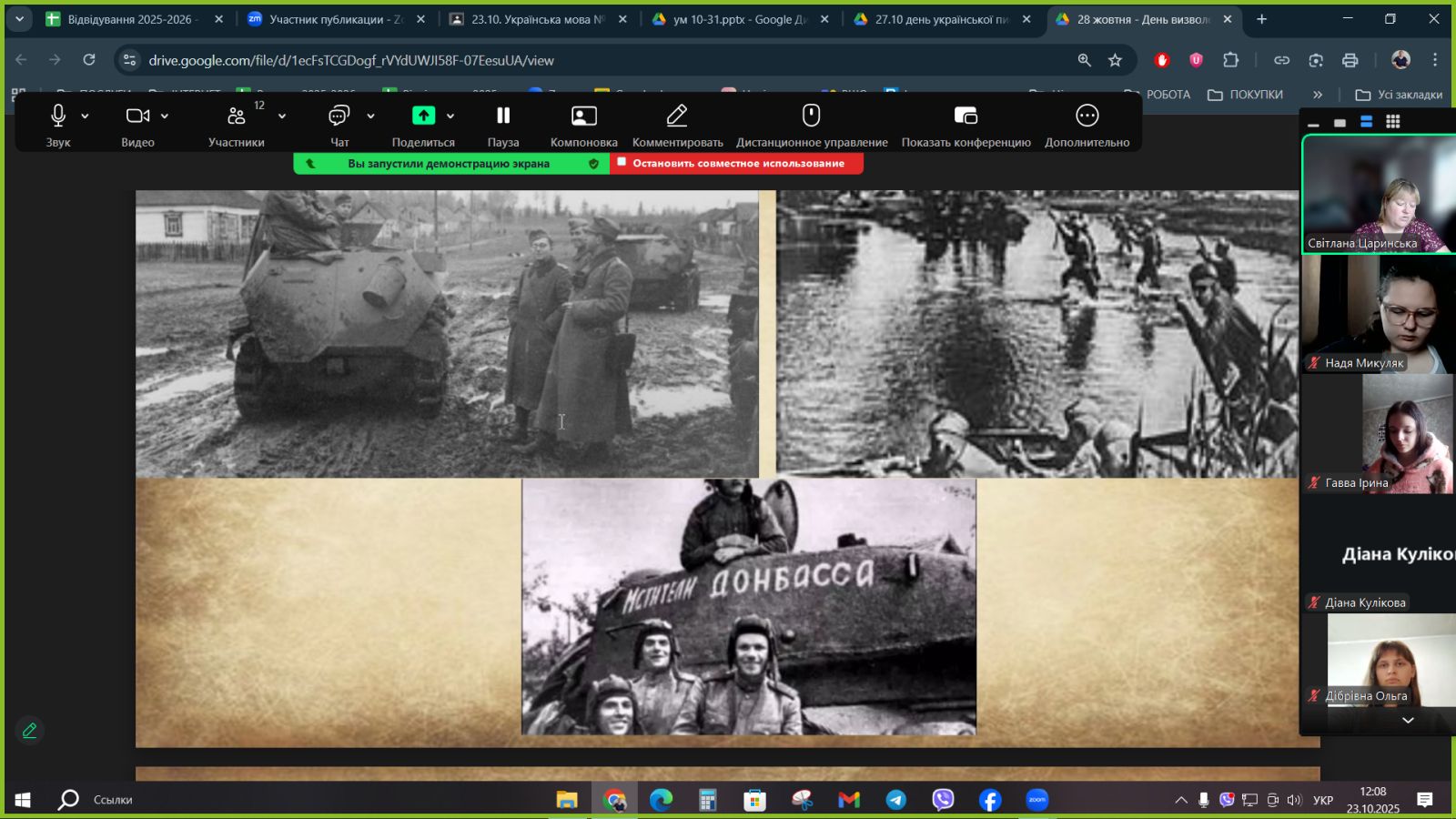Click the Layout (Компоновка) icon
This screenshot has width=1456, height=819.
[583, 116]
